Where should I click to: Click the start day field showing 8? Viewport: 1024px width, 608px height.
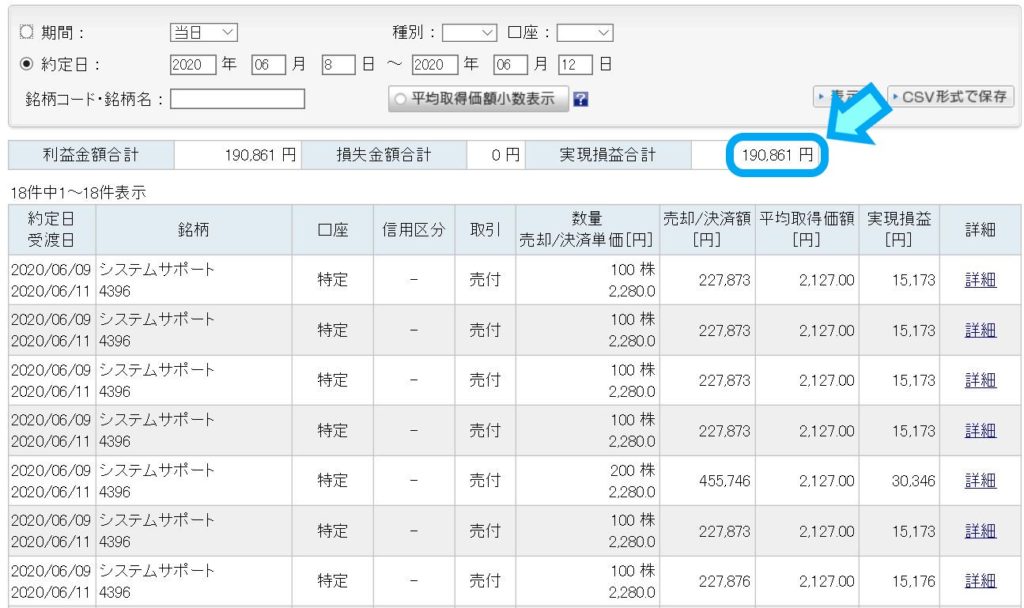(x=338, y=65)
